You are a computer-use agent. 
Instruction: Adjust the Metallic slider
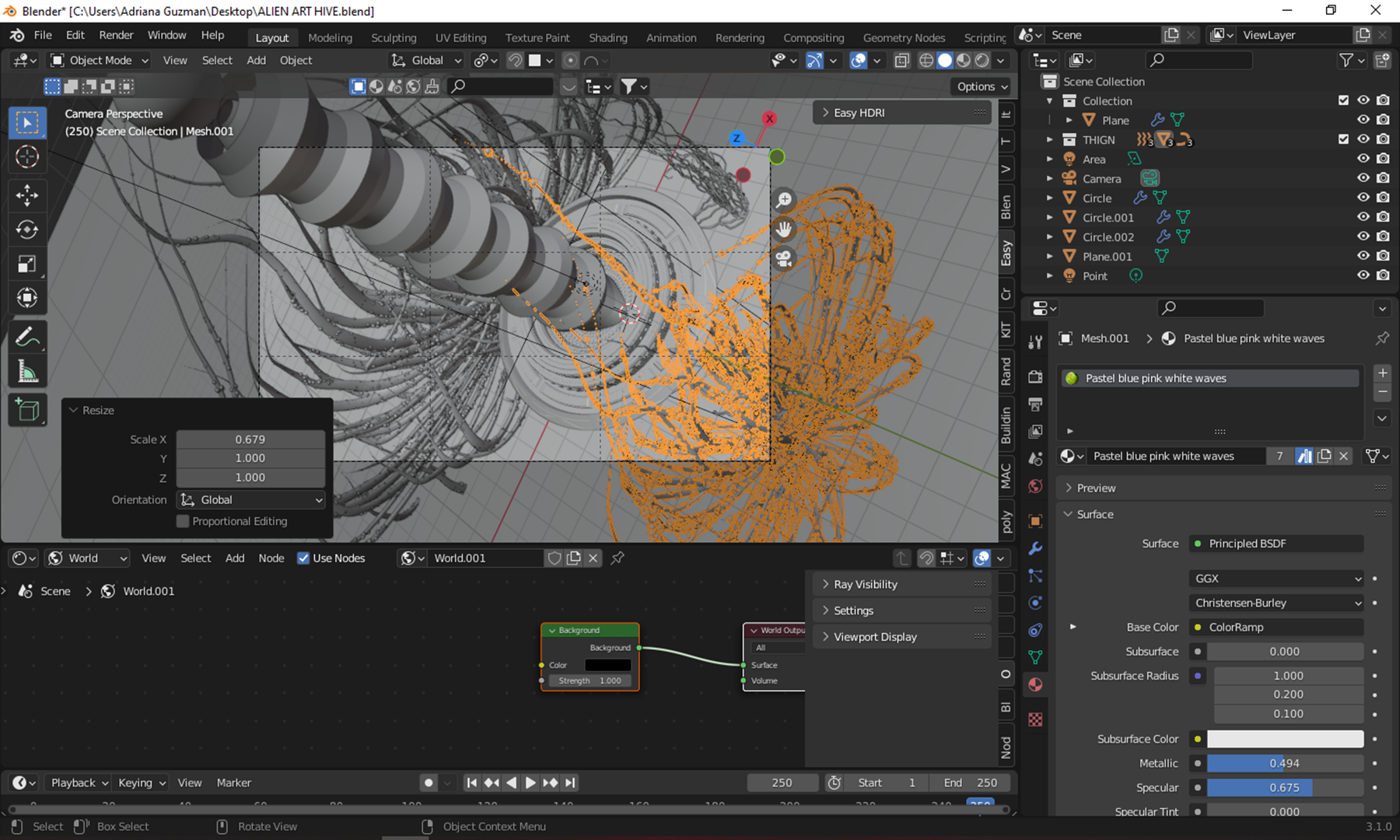pyautogui.click(x=1285, y=764)
